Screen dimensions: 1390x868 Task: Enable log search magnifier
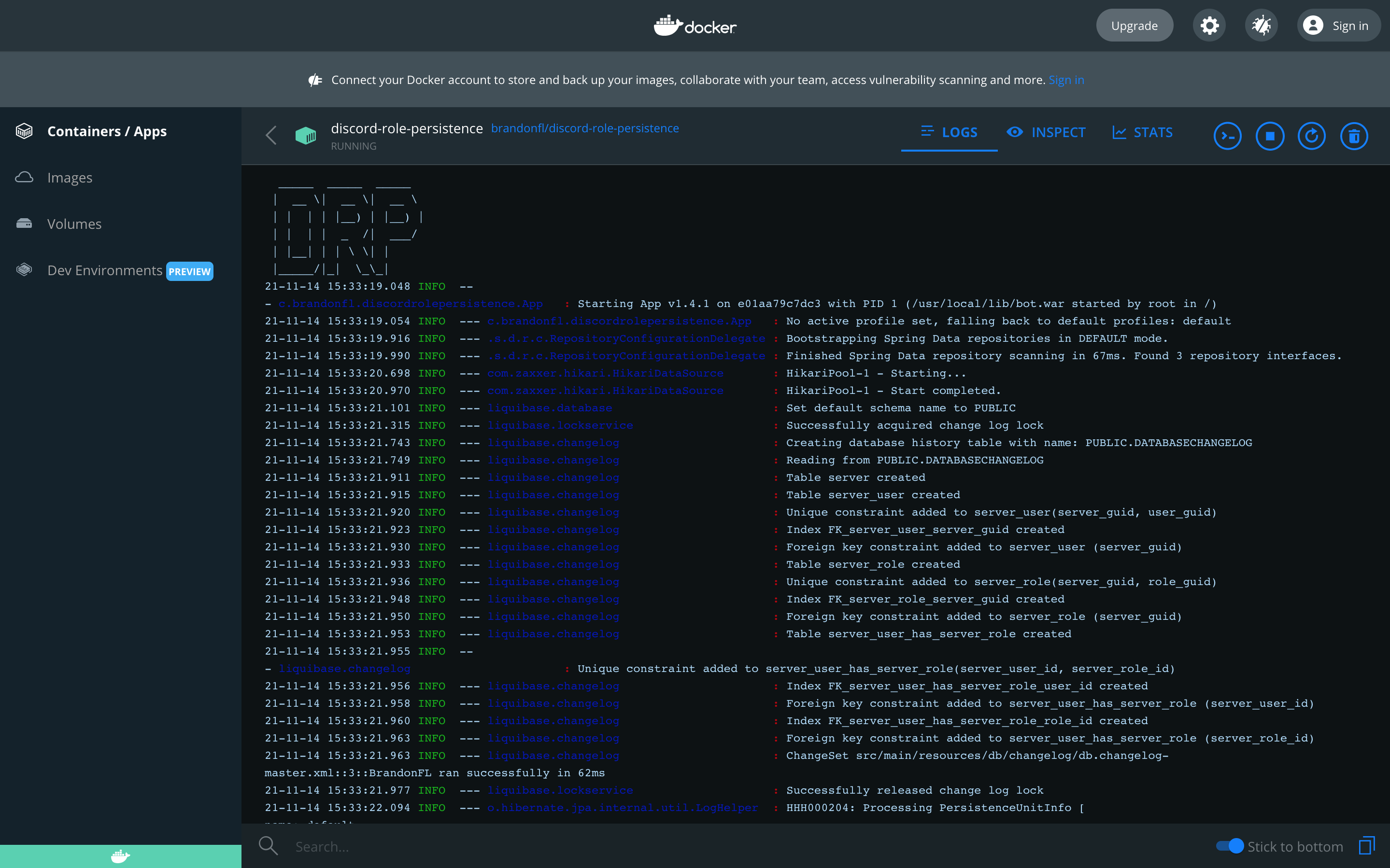[x=268, y=846]
